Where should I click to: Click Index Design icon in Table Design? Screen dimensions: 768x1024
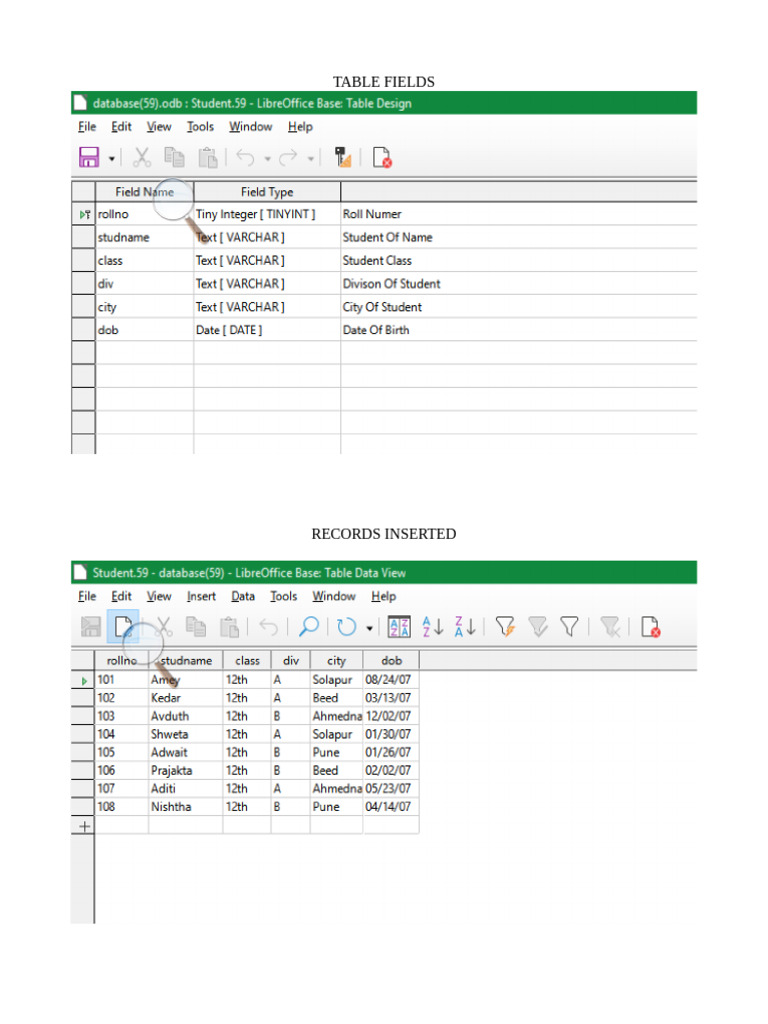pos(343,157)
